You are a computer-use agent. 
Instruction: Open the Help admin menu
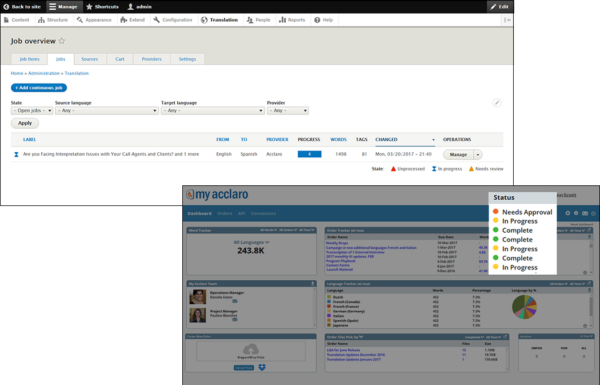pos(323,20)
